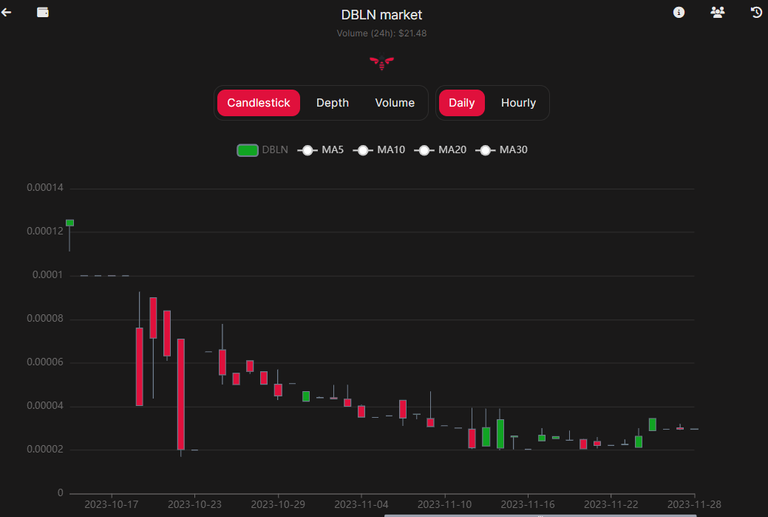
Task: Click the chart zoom scrollbar at bottom
Action: point(540,515)
